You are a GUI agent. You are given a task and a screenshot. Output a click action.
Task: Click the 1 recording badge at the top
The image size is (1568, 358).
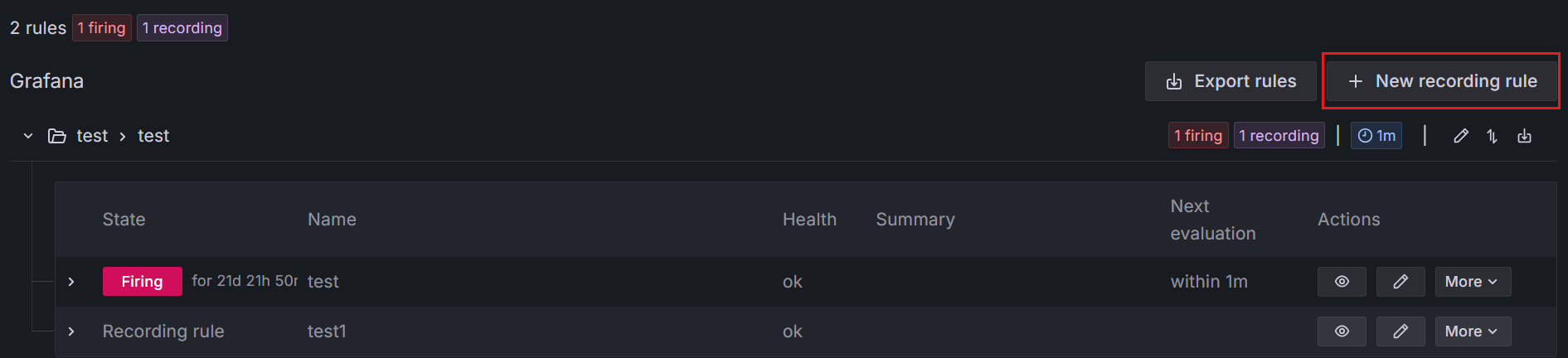[x=182, y=28]
